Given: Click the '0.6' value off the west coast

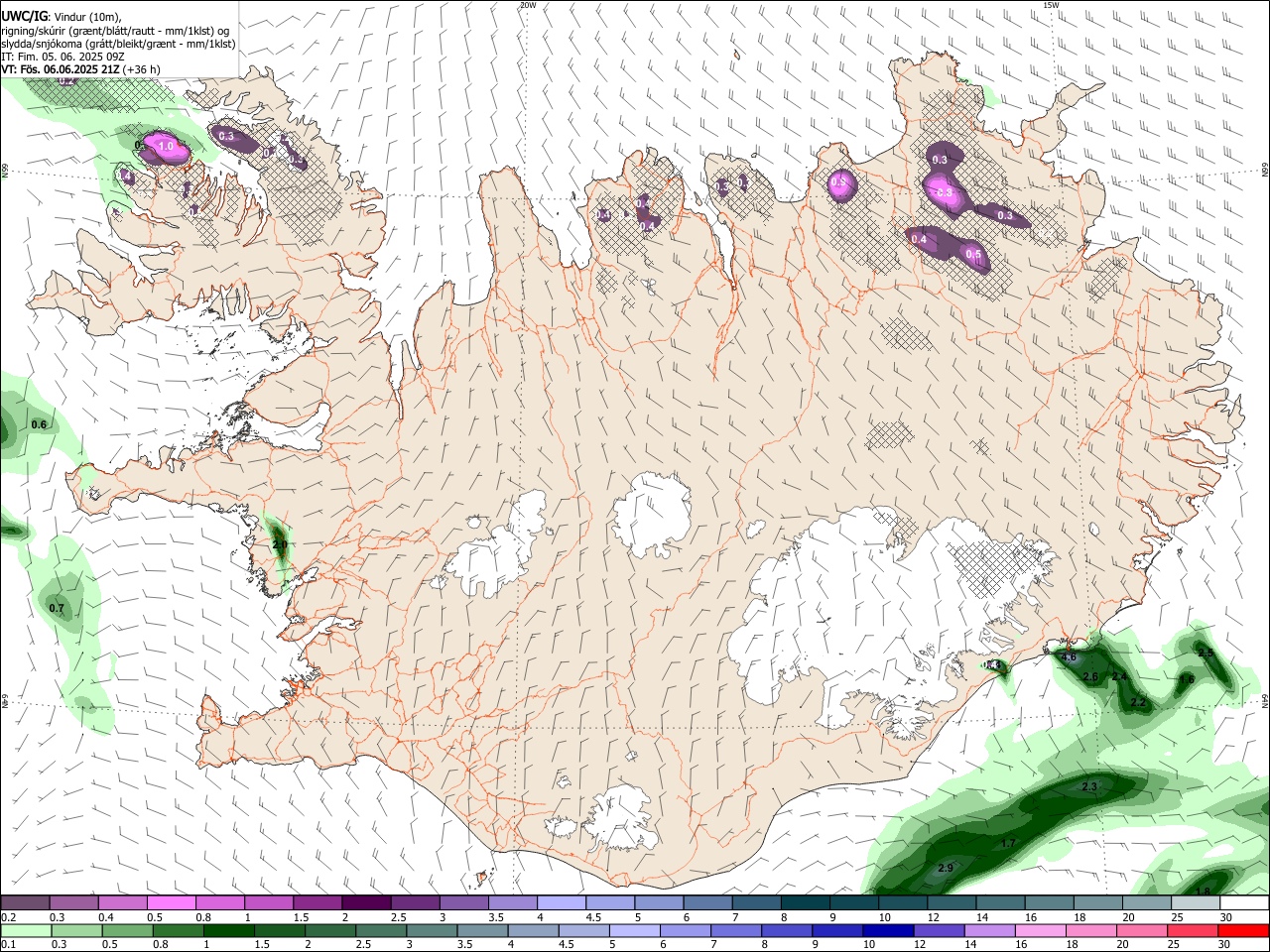Looking at the screenshot, I should 39,424.
